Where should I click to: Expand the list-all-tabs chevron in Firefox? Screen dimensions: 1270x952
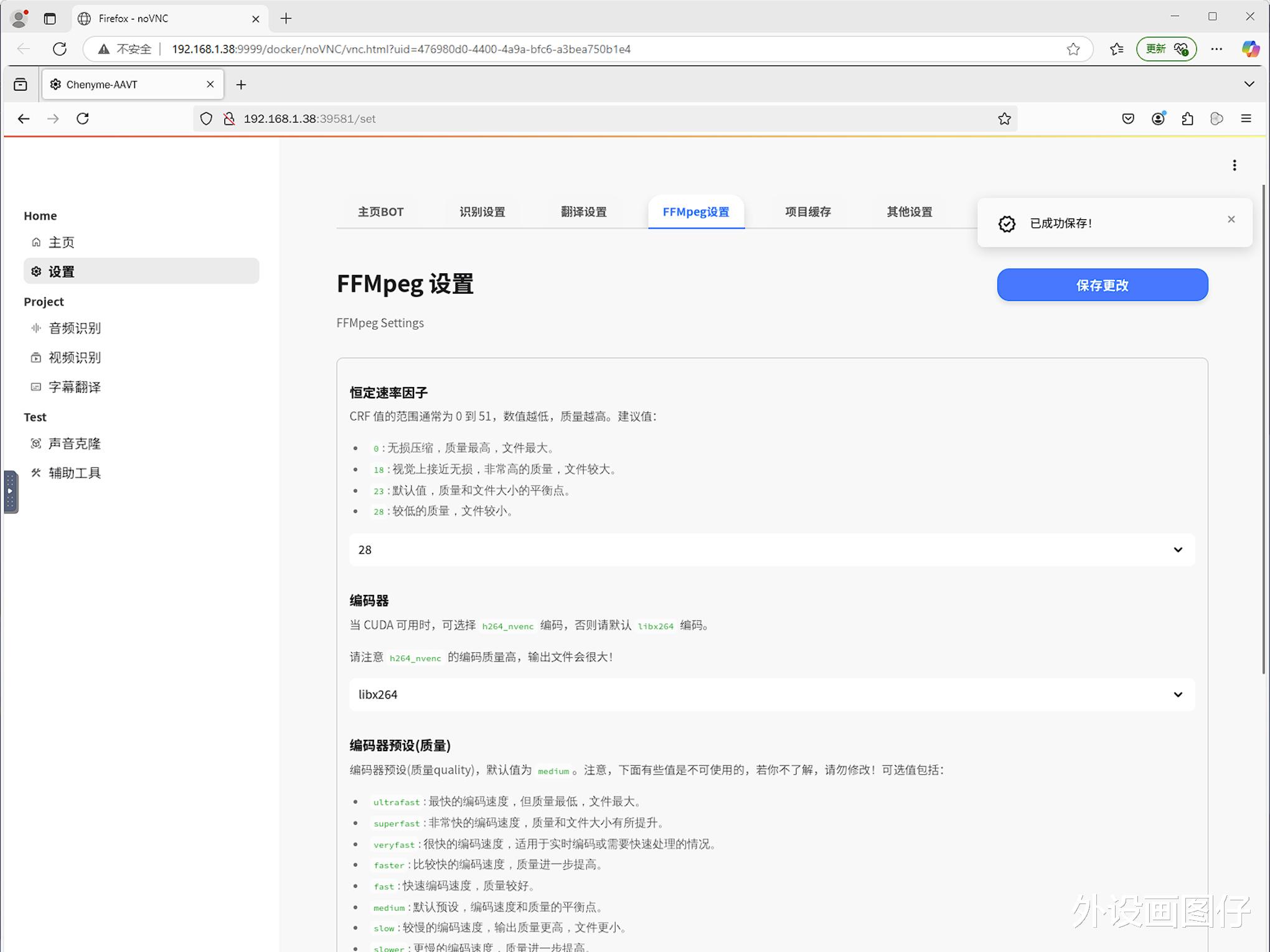[x=1249, y=85]
